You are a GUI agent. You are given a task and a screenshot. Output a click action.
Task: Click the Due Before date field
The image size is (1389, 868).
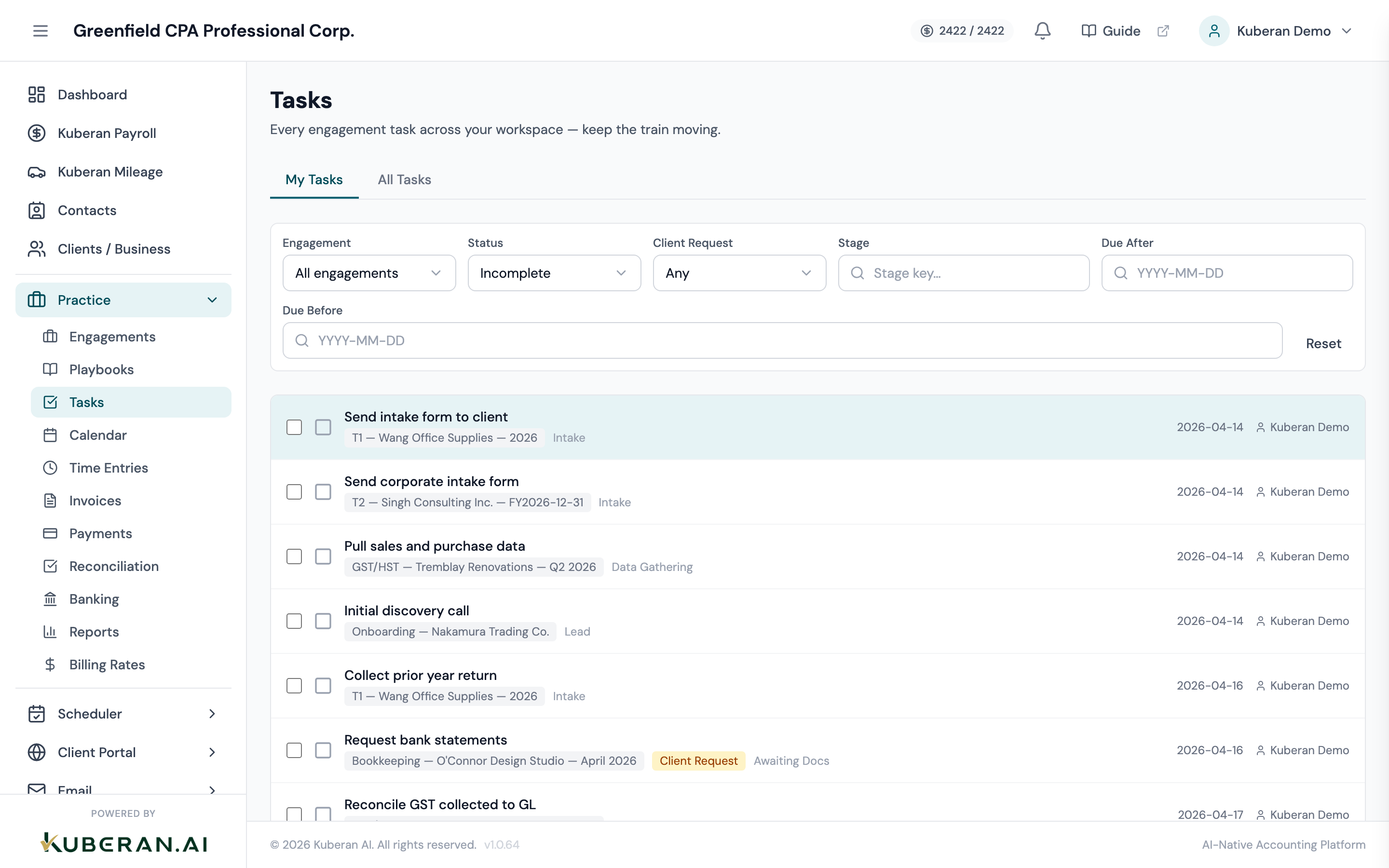(782, 340)
